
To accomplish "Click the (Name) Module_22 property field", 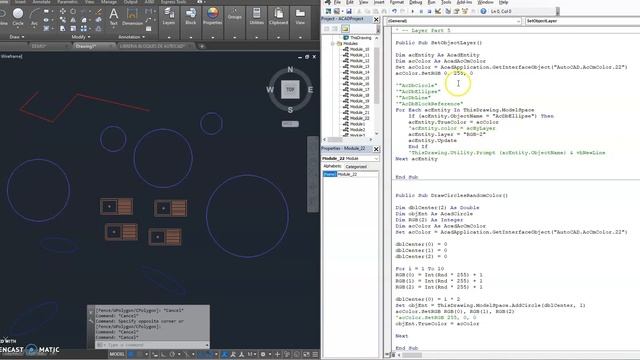I will (x=350, y=174).
